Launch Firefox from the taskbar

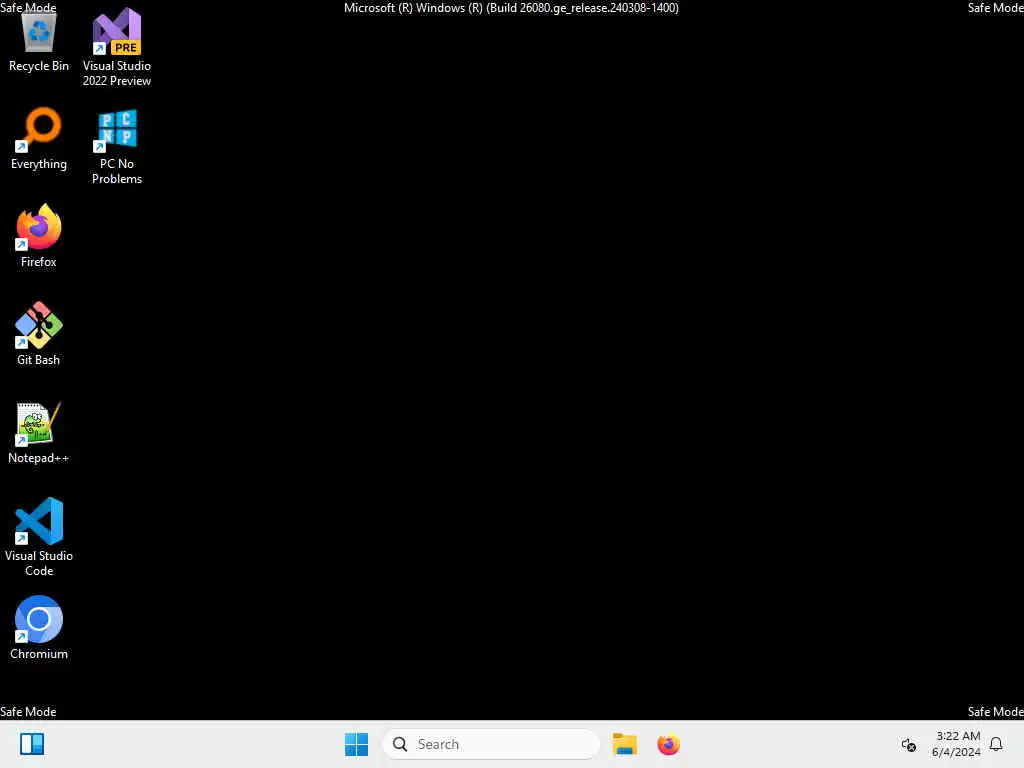click(668, 744)
